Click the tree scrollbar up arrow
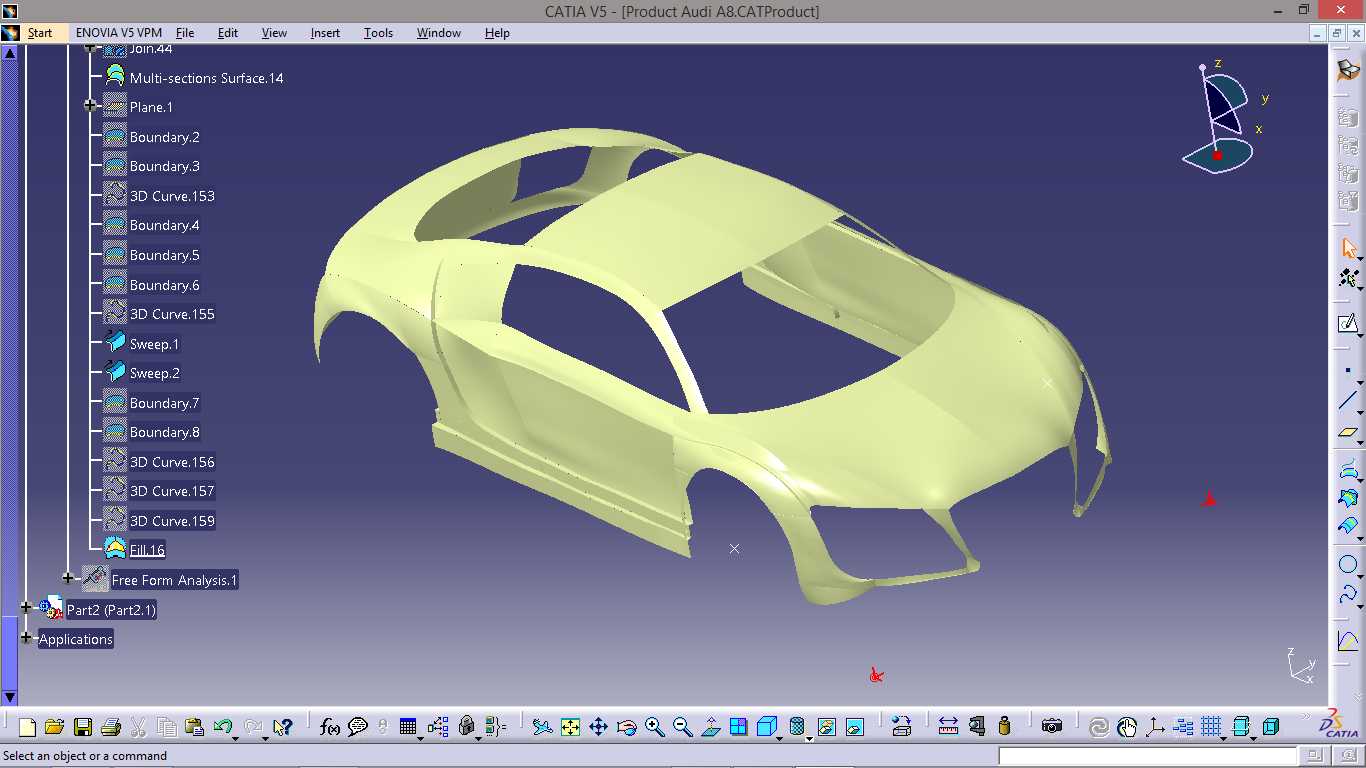 point(9,52)
